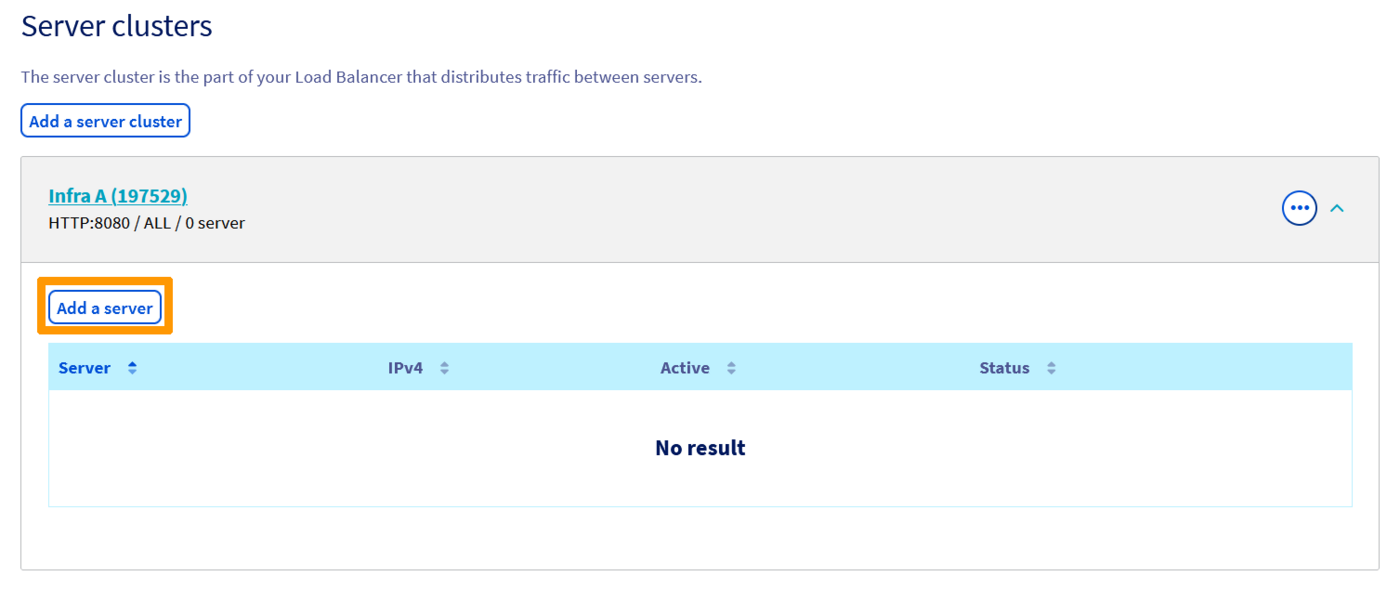Click the Active column sort arrows
The height and width of the screenshot is (589, 1400).
coord(731,368)
